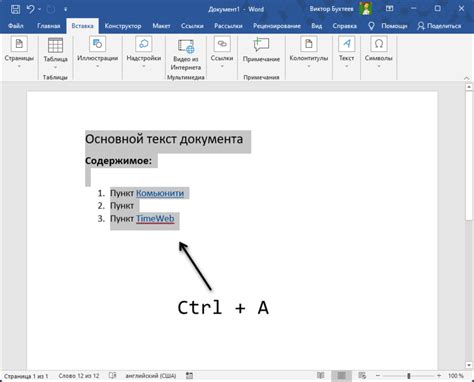Select the Вставка tab
This screenshot has width=474, height=382.
tap(82, 26)
